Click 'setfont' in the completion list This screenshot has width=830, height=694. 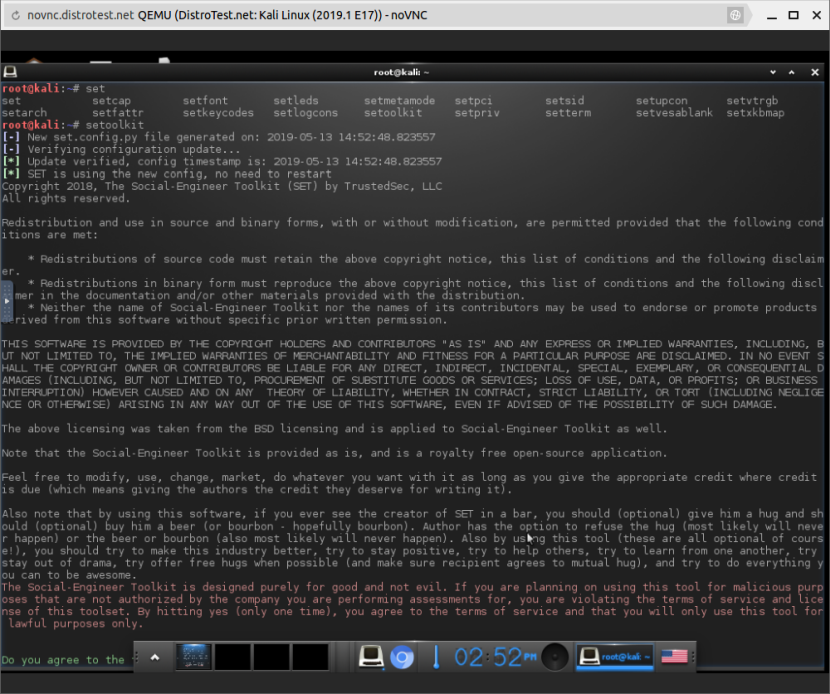[x=205, y=101]
